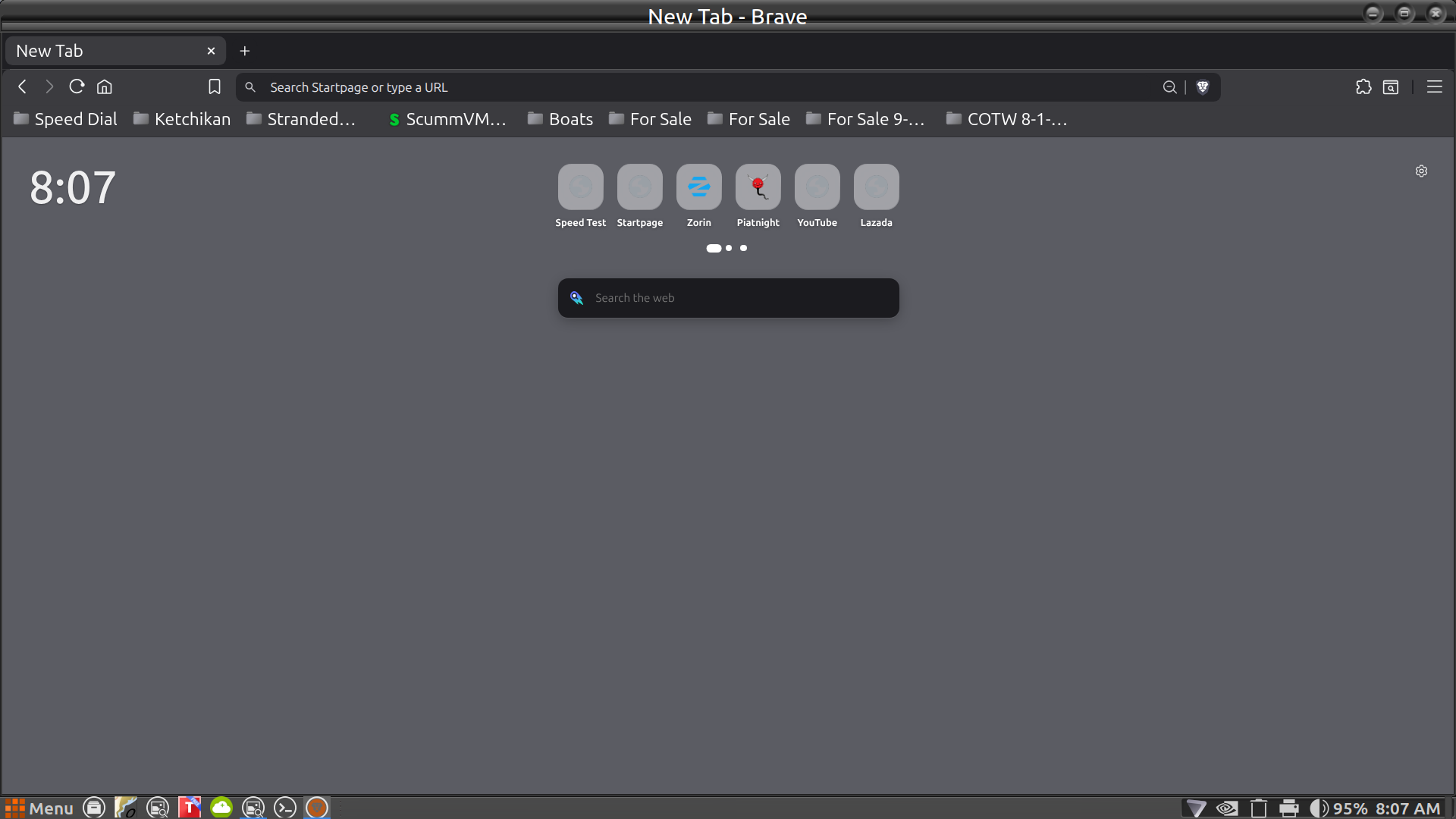Open the Extensions puzzle icon
Viewport: 1456px width, 819px height.
pyautogui.click(x=1363, y=87)
